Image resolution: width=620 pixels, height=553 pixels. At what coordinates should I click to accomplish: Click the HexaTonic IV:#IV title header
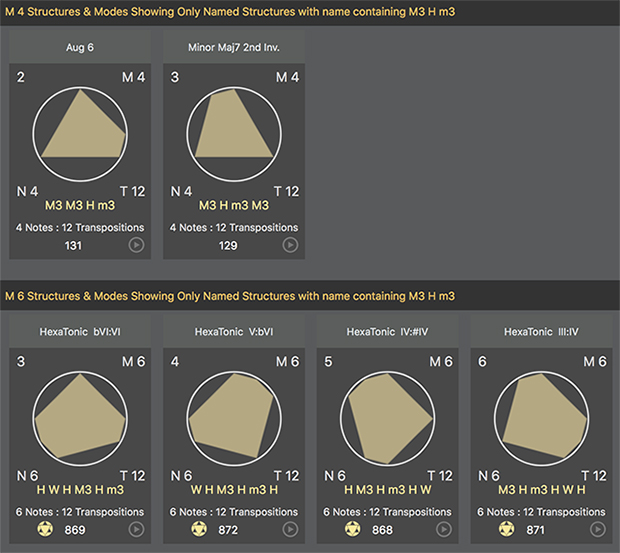pos(387,331)
